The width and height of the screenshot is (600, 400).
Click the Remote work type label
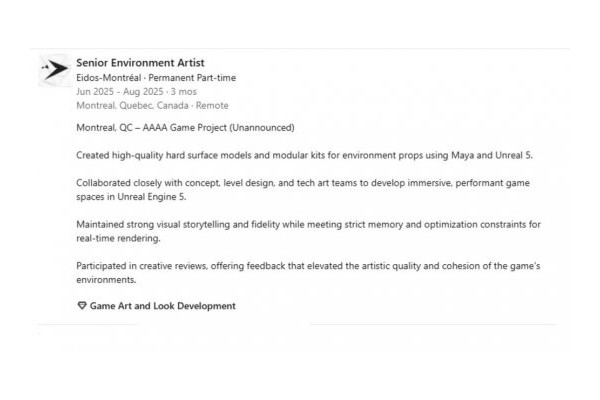point(212,106)
